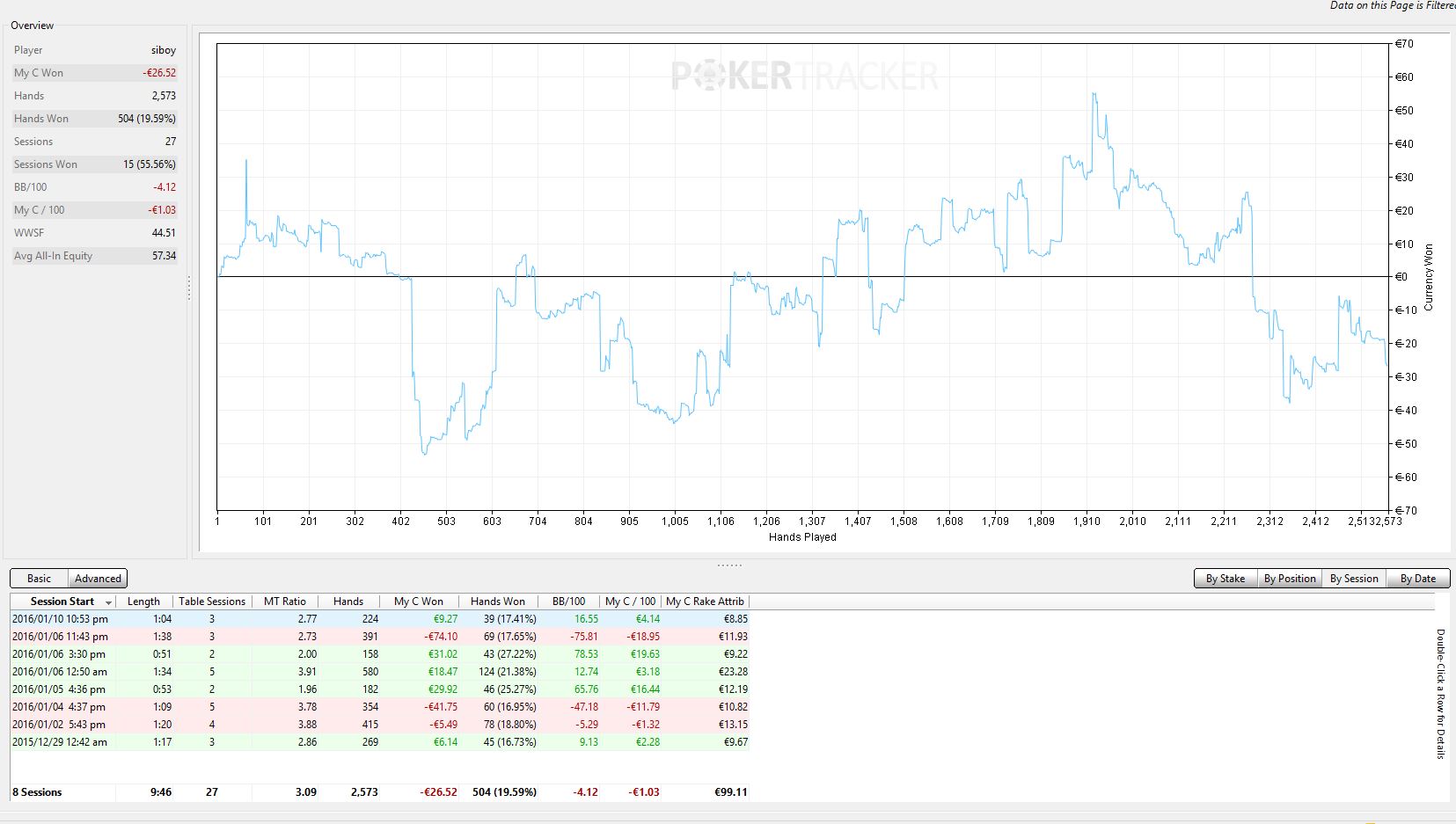This screenshot has height=824, width=1456.
Task: Click the Sessions Won overview stat
Action: 95,164
